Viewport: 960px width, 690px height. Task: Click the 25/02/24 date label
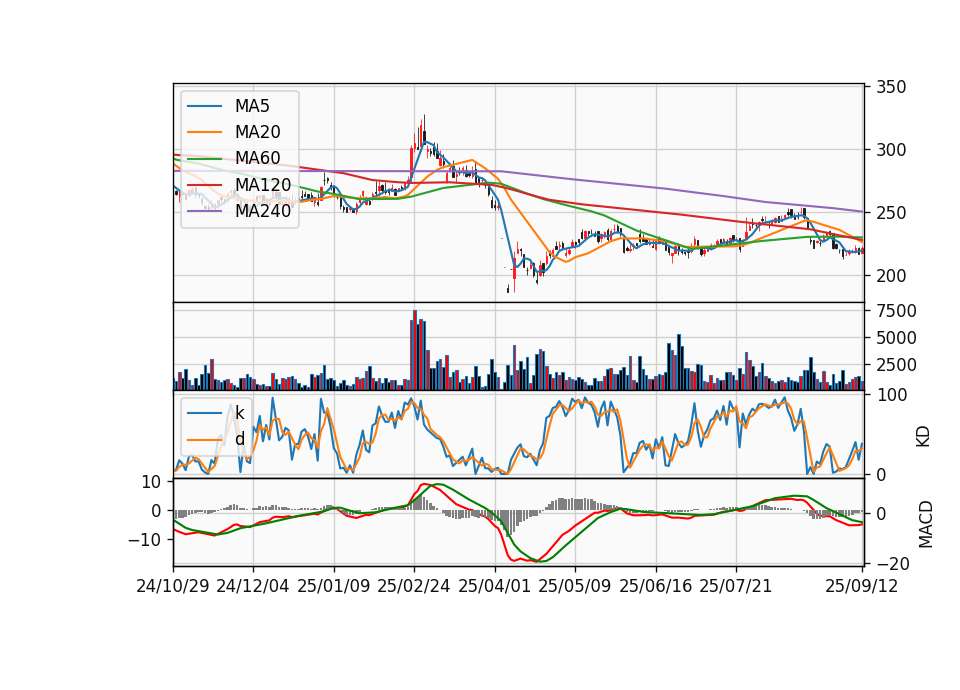(414, 586)
